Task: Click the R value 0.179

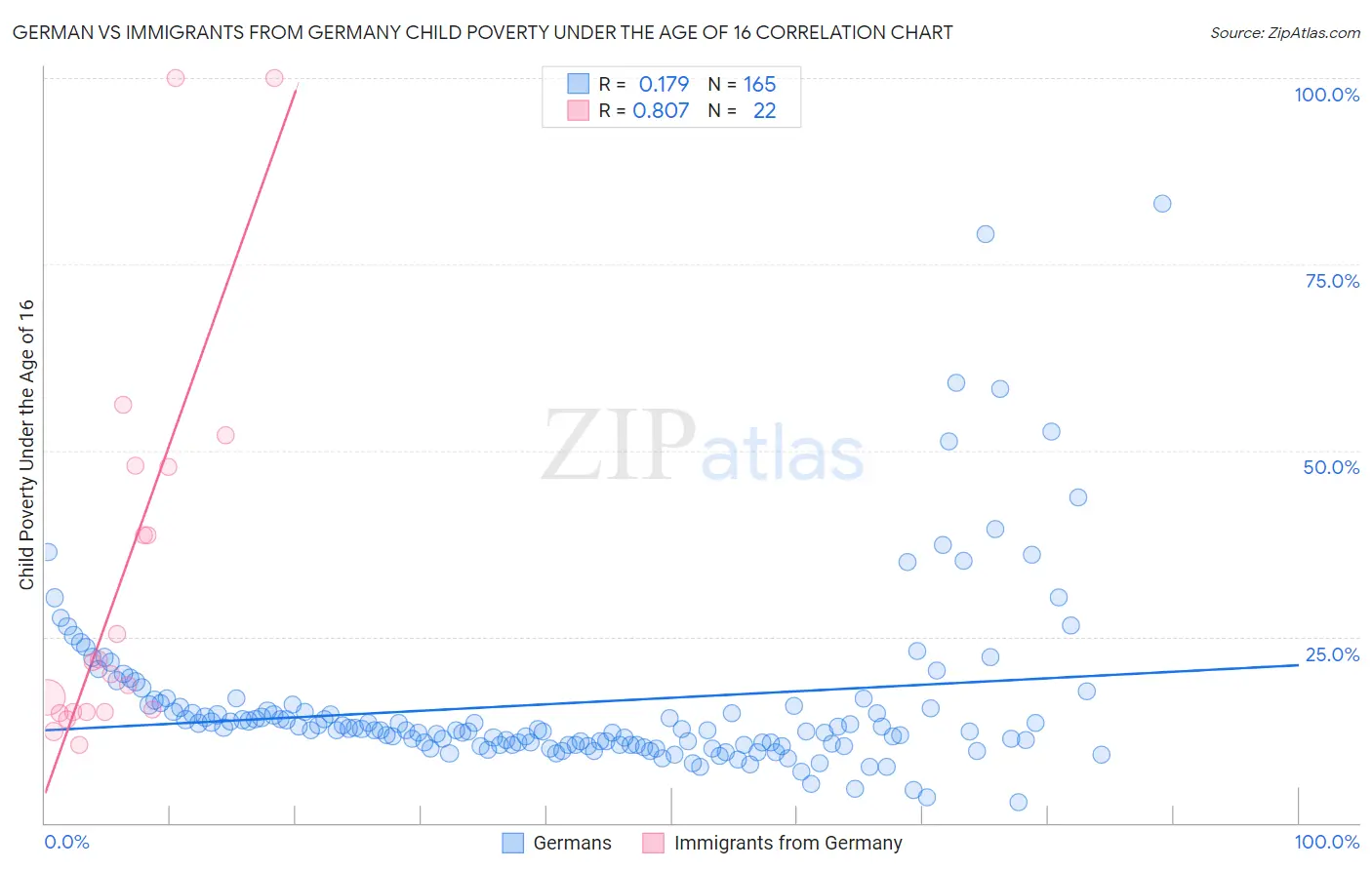Action: pyautogui.click(x=664, y=84)
